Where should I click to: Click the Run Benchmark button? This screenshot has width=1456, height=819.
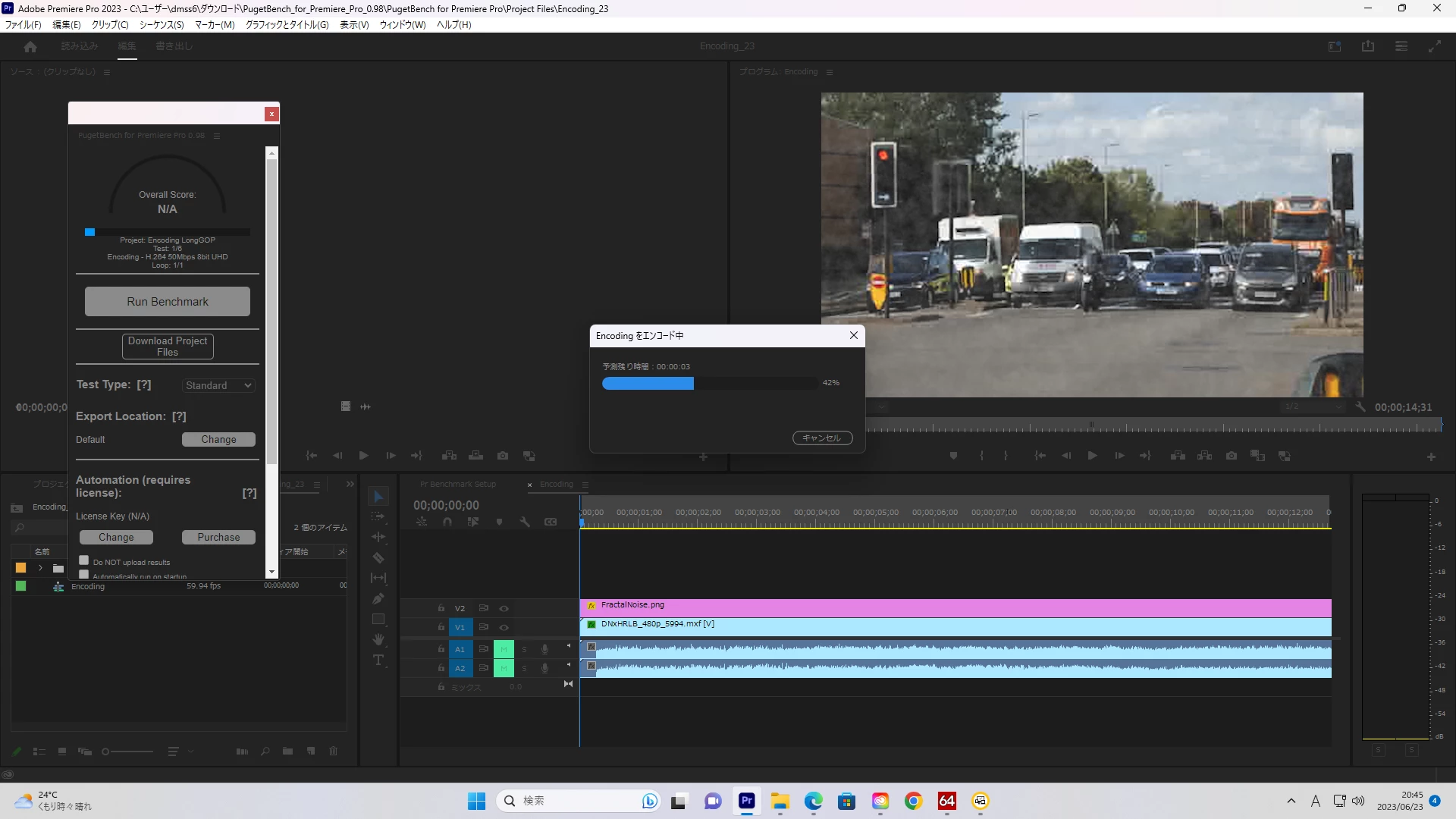pos(167,301)
